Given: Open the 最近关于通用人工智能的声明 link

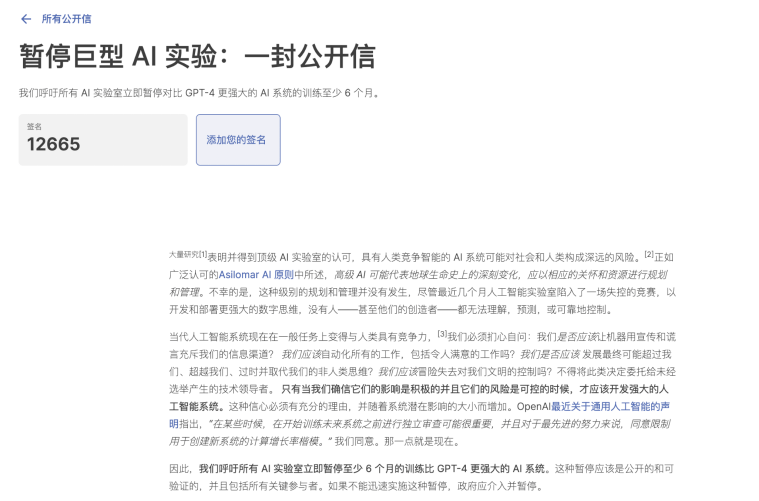Looking at the screenshot, I should (610, 407).
